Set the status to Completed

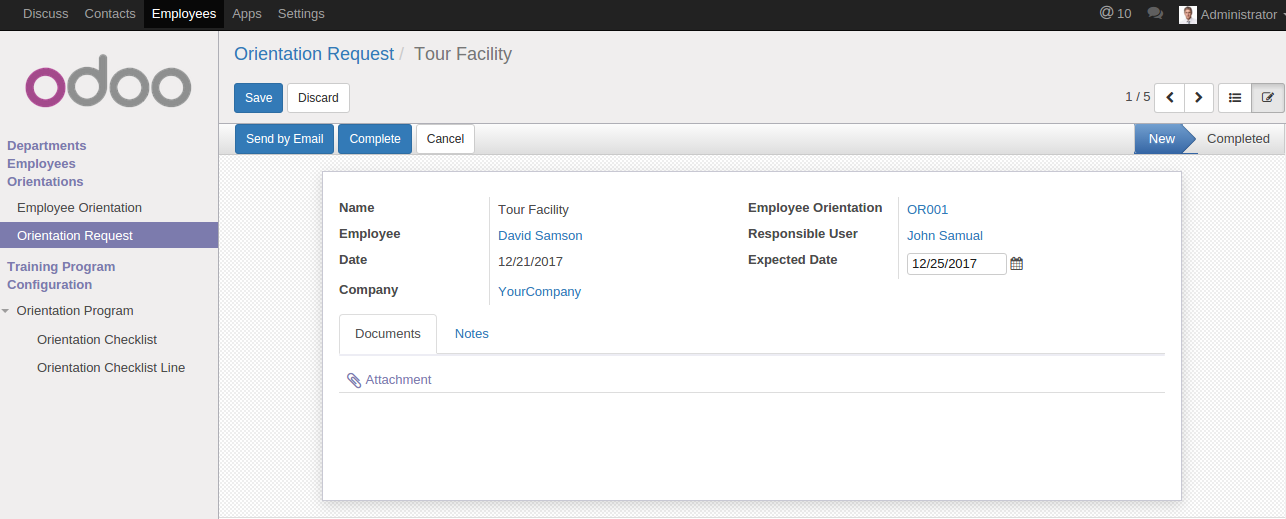1237,139
